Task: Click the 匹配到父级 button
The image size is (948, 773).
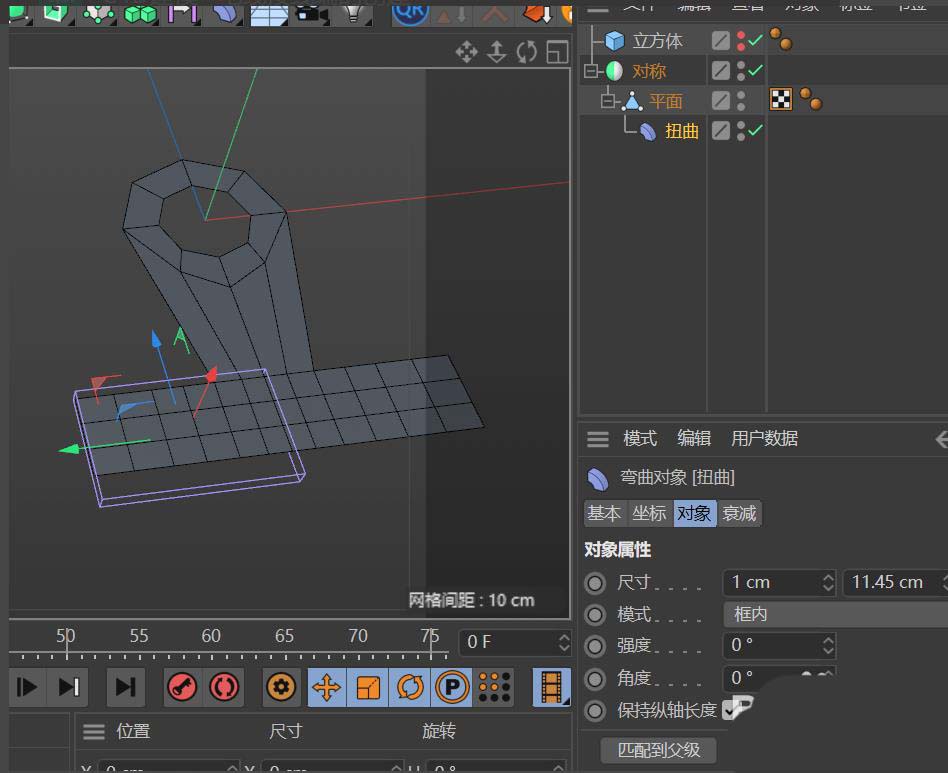Action: (x=658, y=749)
